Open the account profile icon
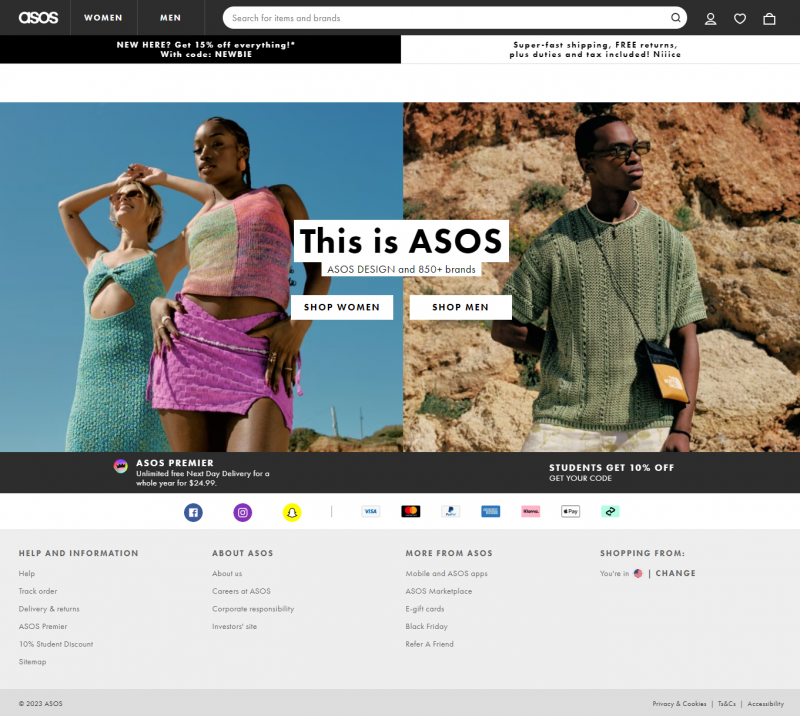800x716 pixels. pos(711,18)
